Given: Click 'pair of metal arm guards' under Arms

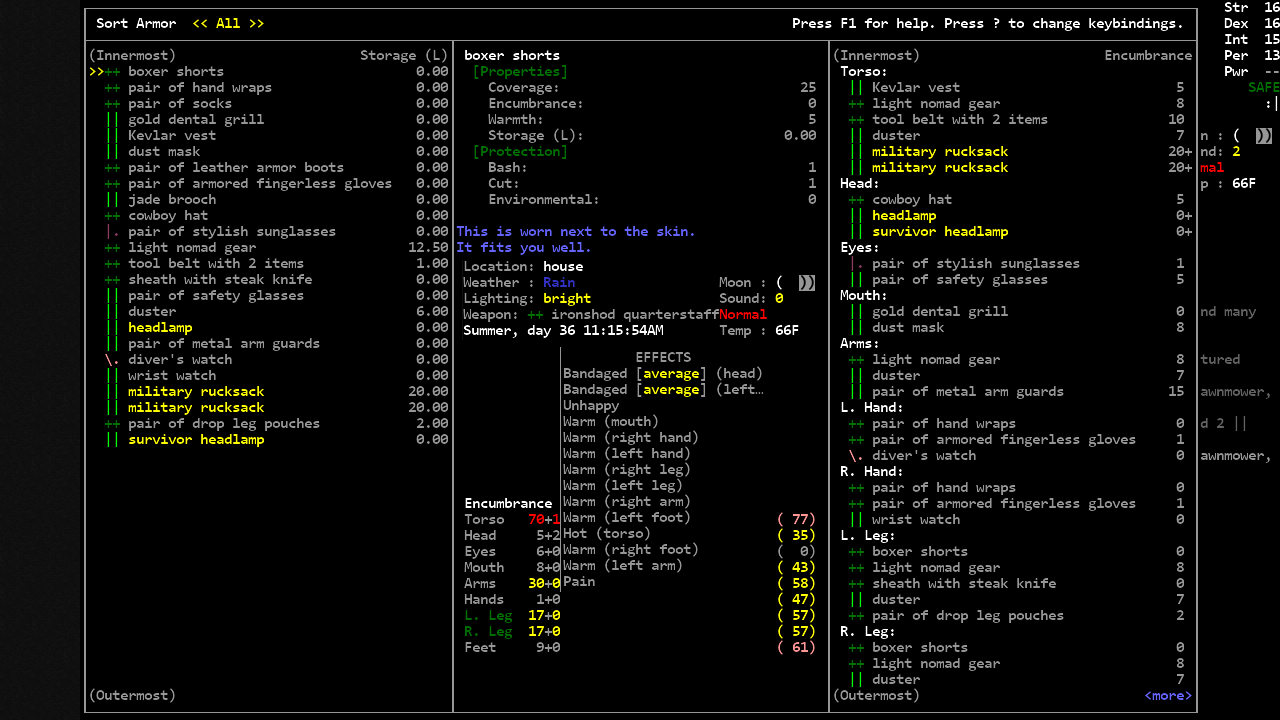Looking at the screenshot, I should pos(968,391).
